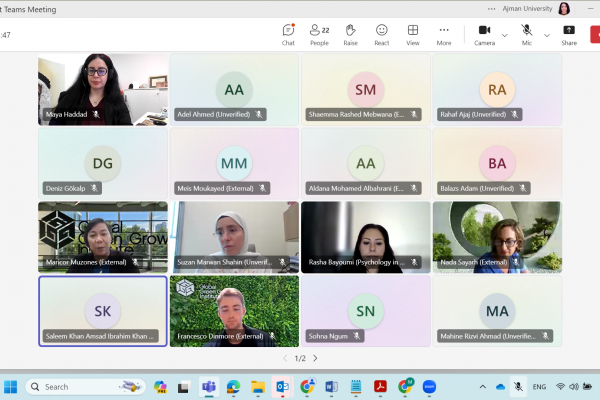Expand the Mic options dropdown arrow
Screen dimensions: 600x400
click(546, 35)
